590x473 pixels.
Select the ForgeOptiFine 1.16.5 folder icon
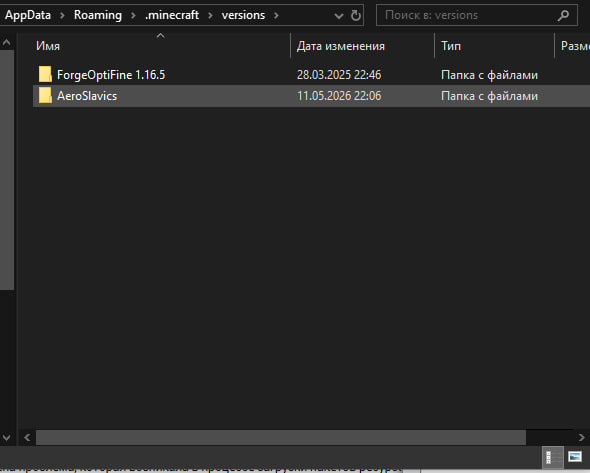(x=45, y=74)
